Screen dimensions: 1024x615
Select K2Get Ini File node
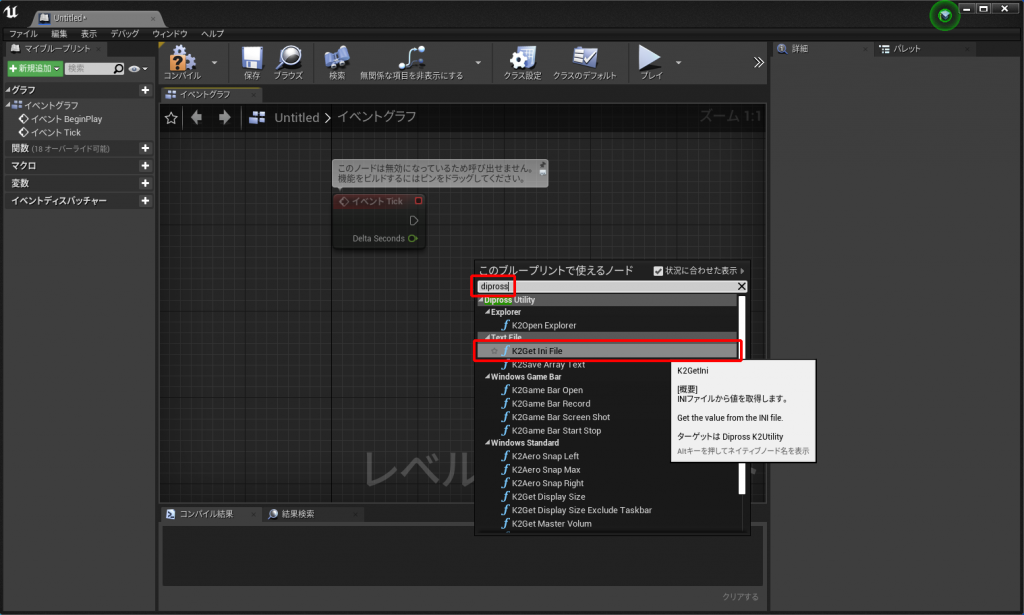(x=607, y=351)
